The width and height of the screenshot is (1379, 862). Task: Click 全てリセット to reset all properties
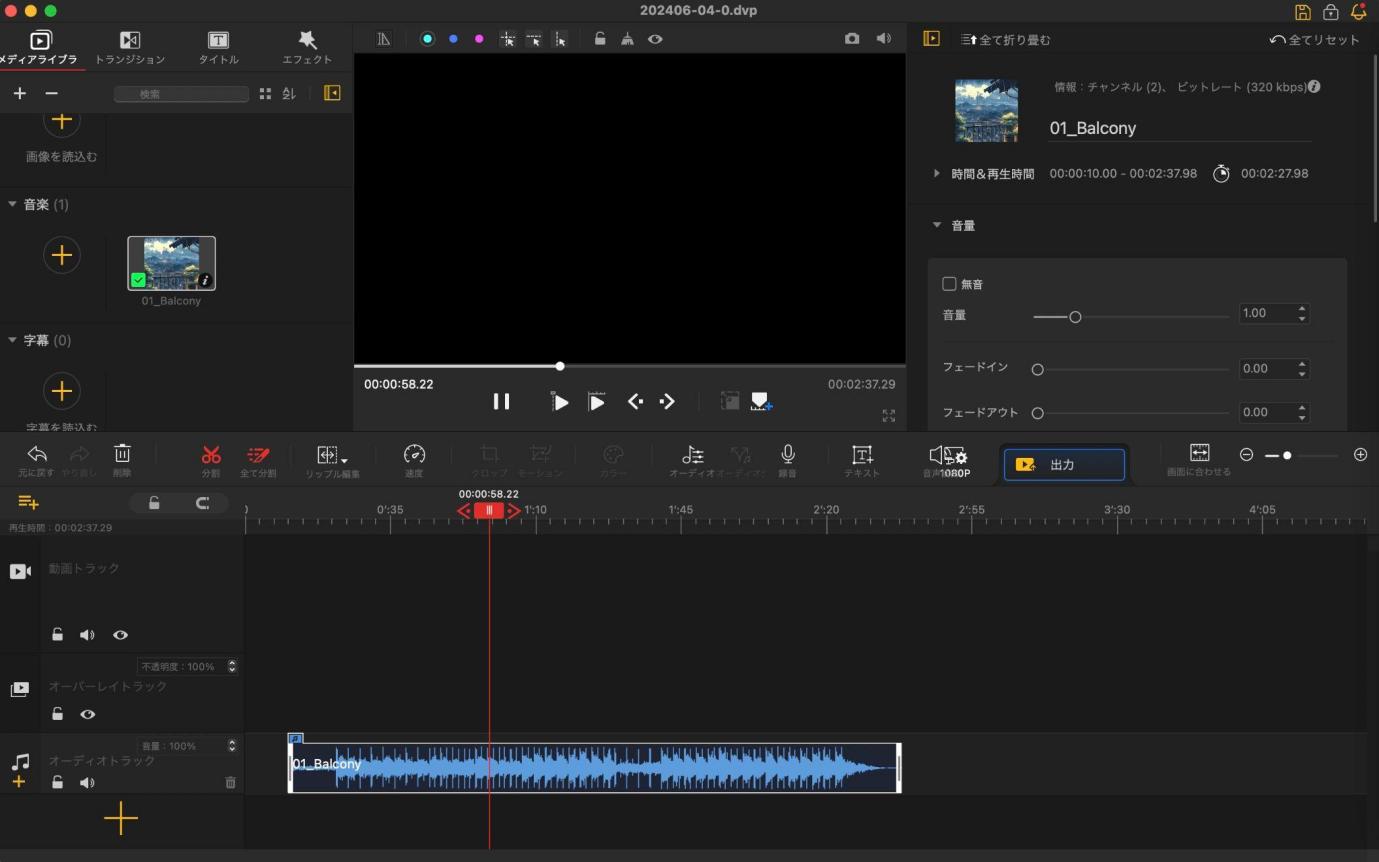pyautogui.click(x=1315, y=40)
